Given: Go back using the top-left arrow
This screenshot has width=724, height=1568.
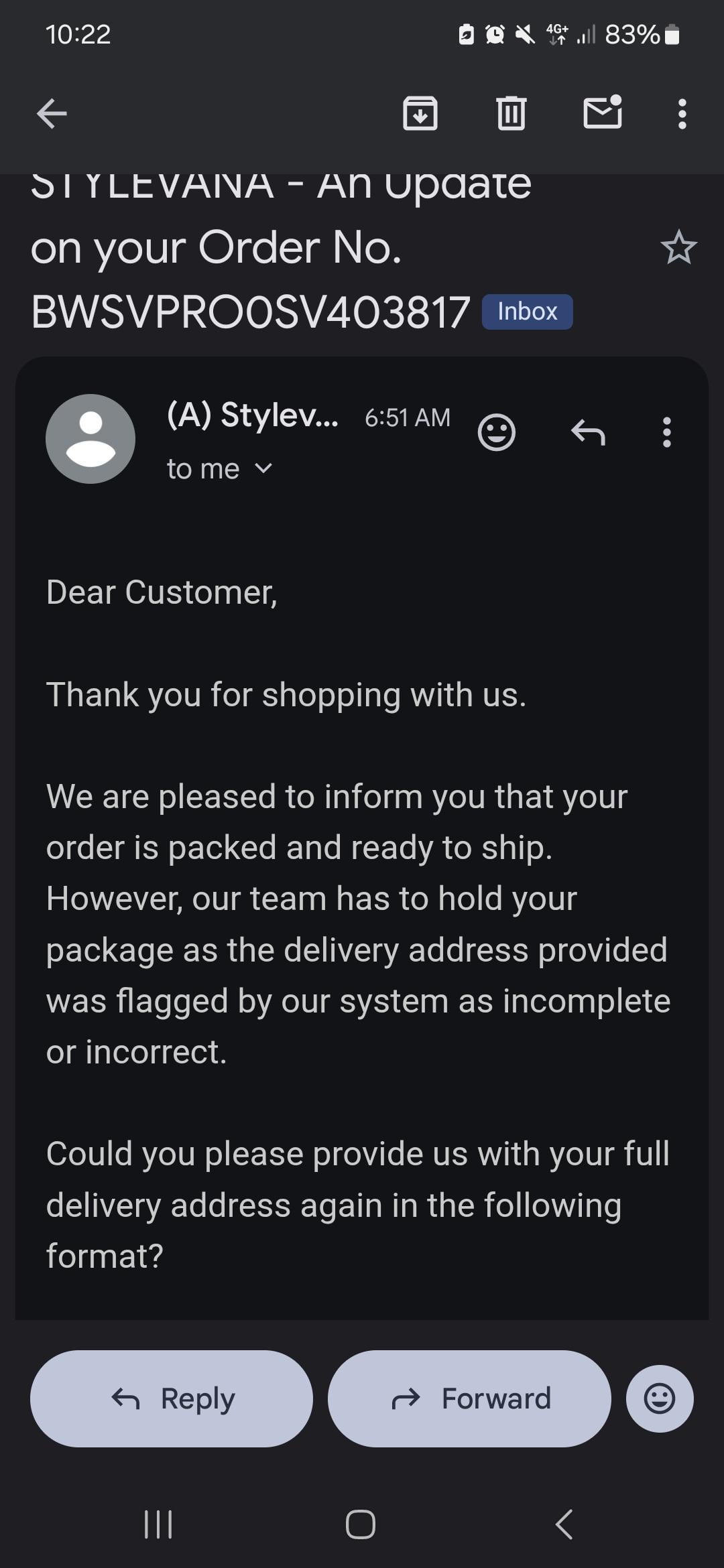Looking at the screenshot, I should point(52,113).
